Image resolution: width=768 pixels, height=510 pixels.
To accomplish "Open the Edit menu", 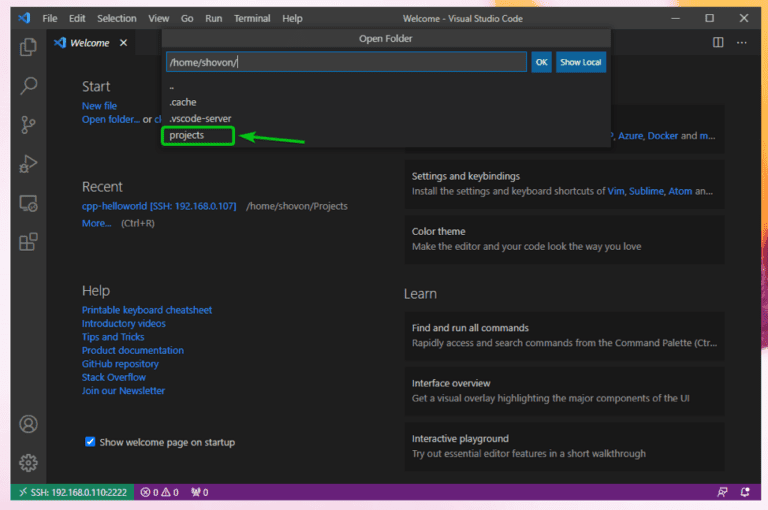I will click(x=77, y=19).
